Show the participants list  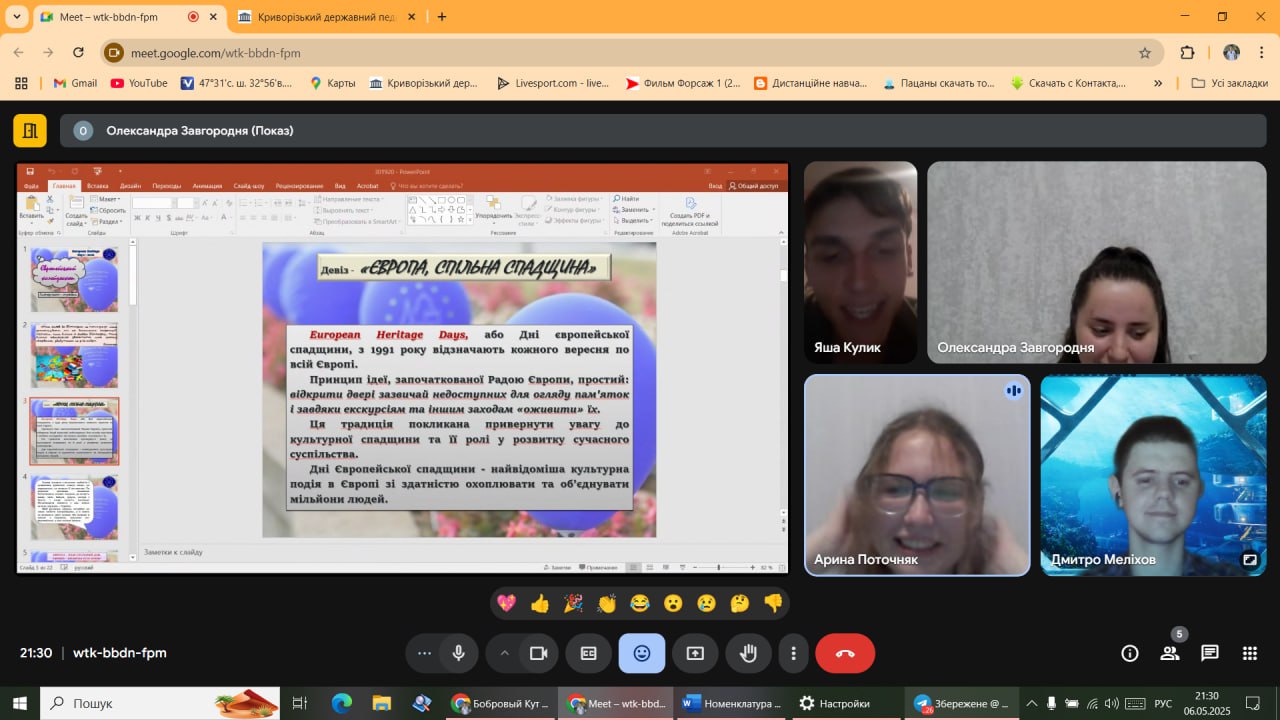(1169, 653)
